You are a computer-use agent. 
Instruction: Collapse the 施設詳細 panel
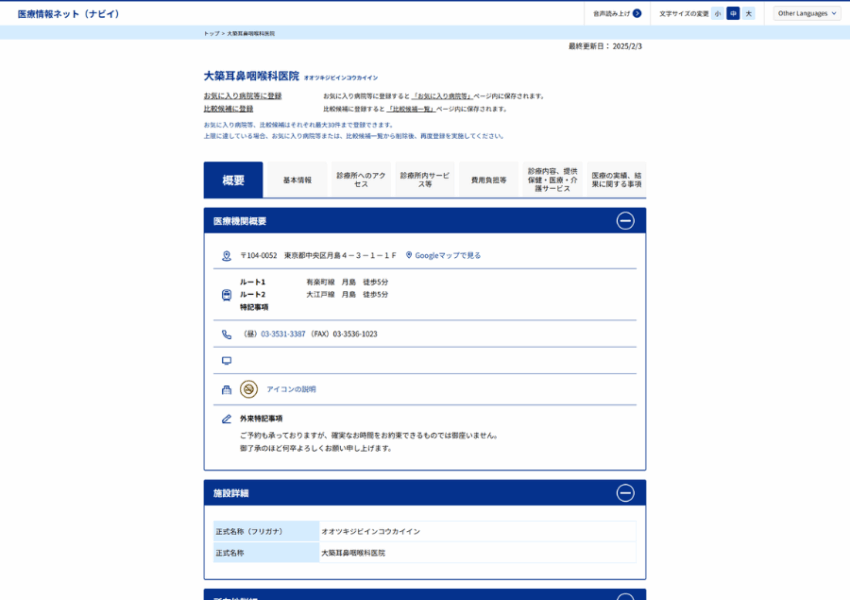tap(626, 492)
